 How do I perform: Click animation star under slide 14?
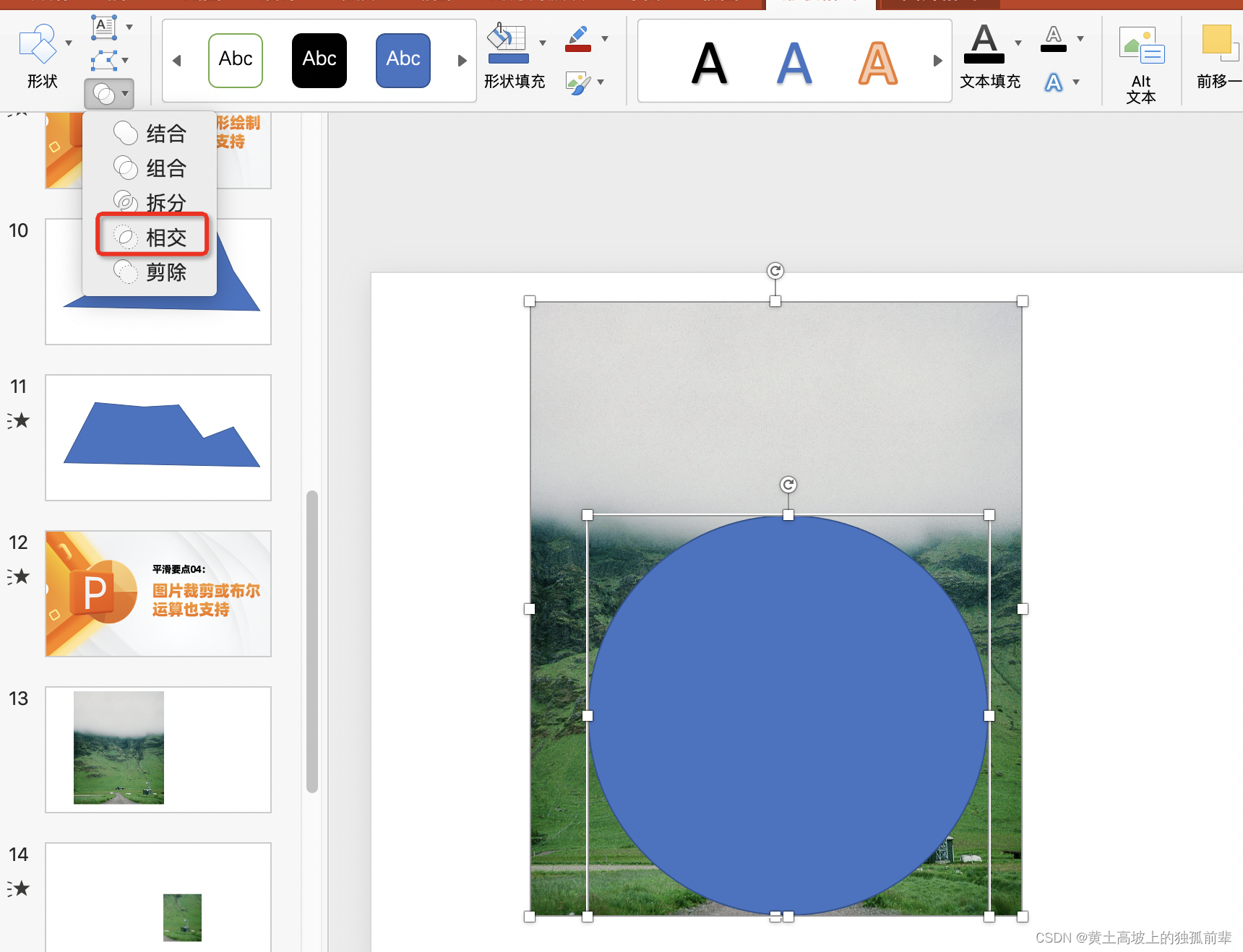tap(19, 888)
